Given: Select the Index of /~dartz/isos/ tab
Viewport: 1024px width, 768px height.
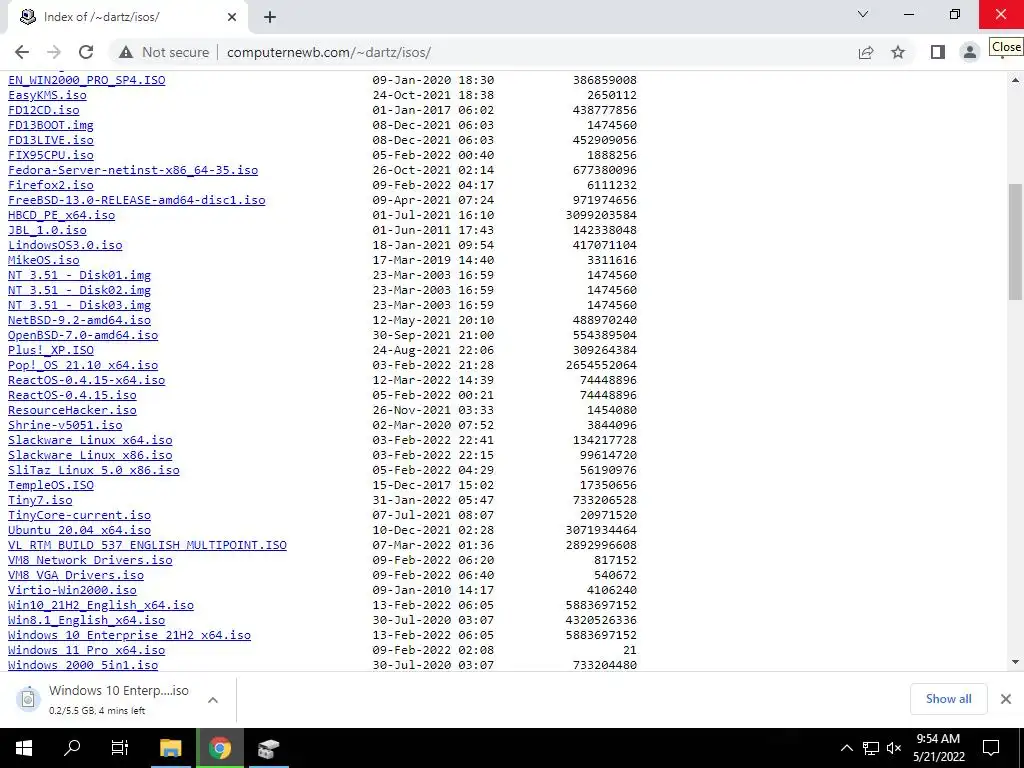Looking at the screenshot, I should (x=127, y=18).
